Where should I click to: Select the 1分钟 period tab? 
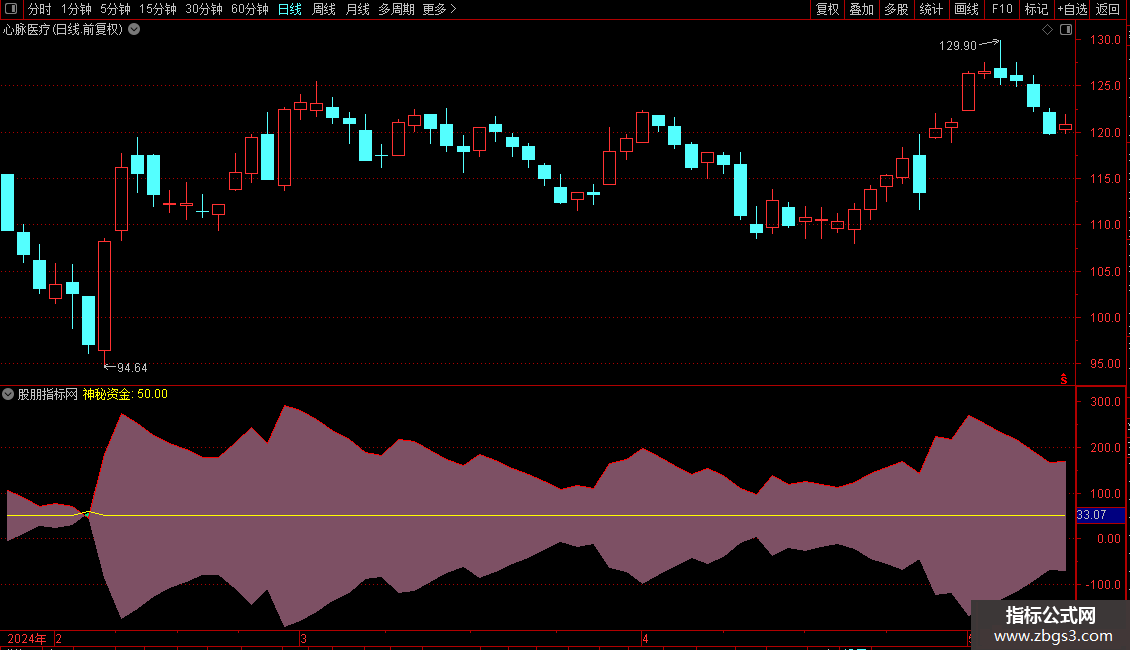point(76,9)
